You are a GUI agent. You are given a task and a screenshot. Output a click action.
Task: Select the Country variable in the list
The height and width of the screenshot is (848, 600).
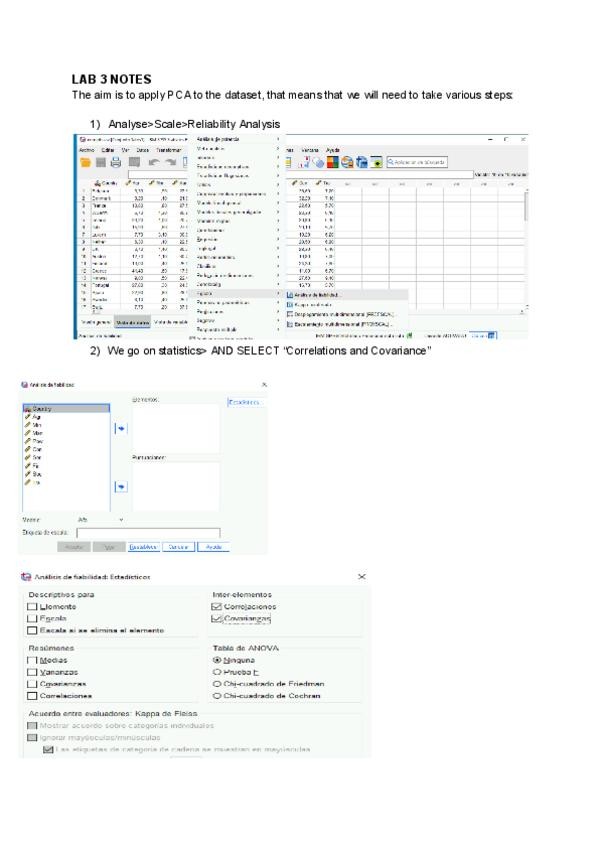pos(66,409)
